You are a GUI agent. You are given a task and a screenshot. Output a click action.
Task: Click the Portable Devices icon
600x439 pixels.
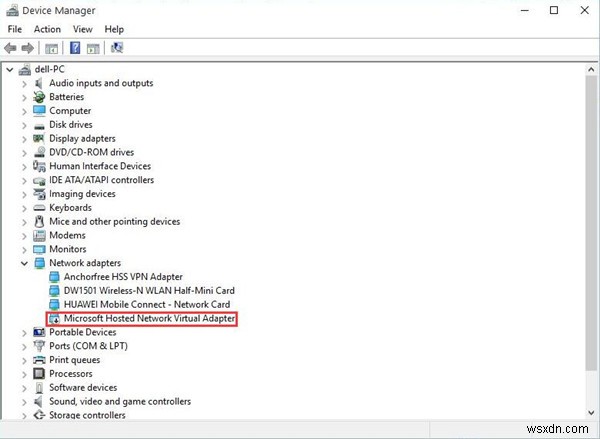pos(39,332)
